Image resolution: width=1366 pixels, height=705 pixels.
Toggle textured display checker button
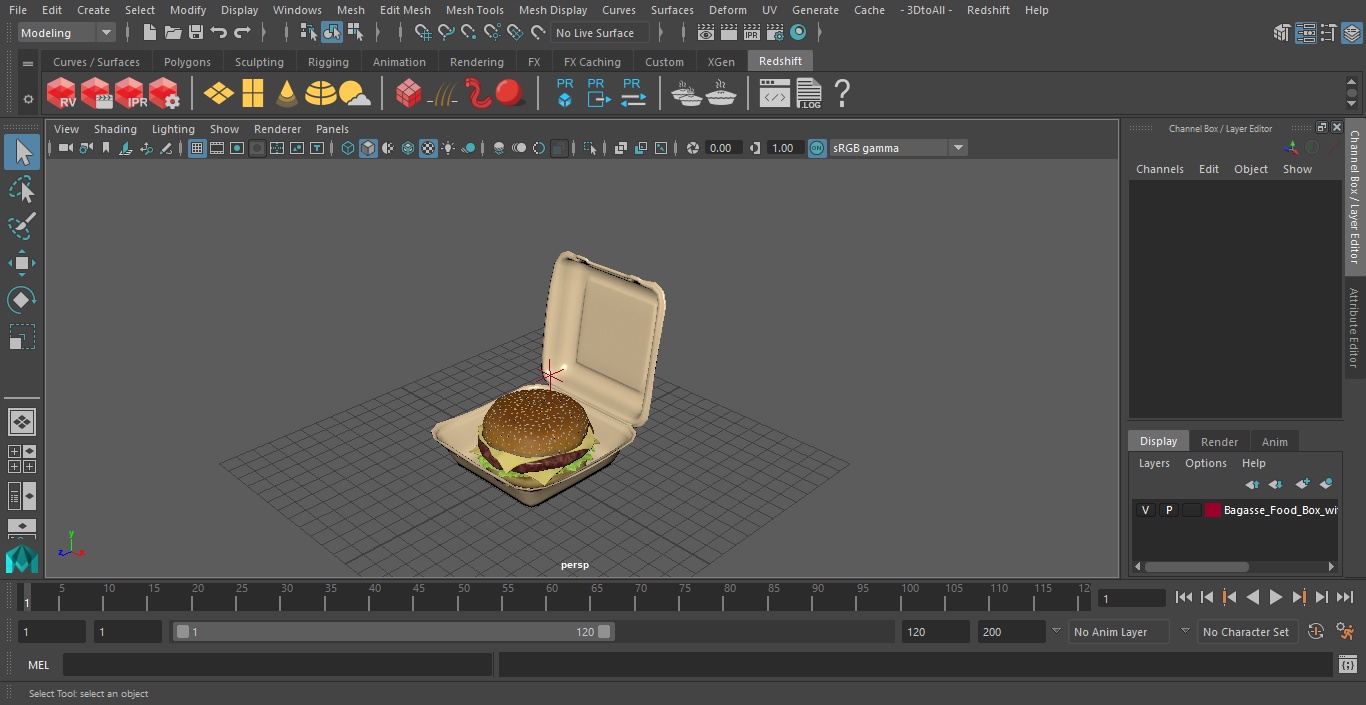428,148
